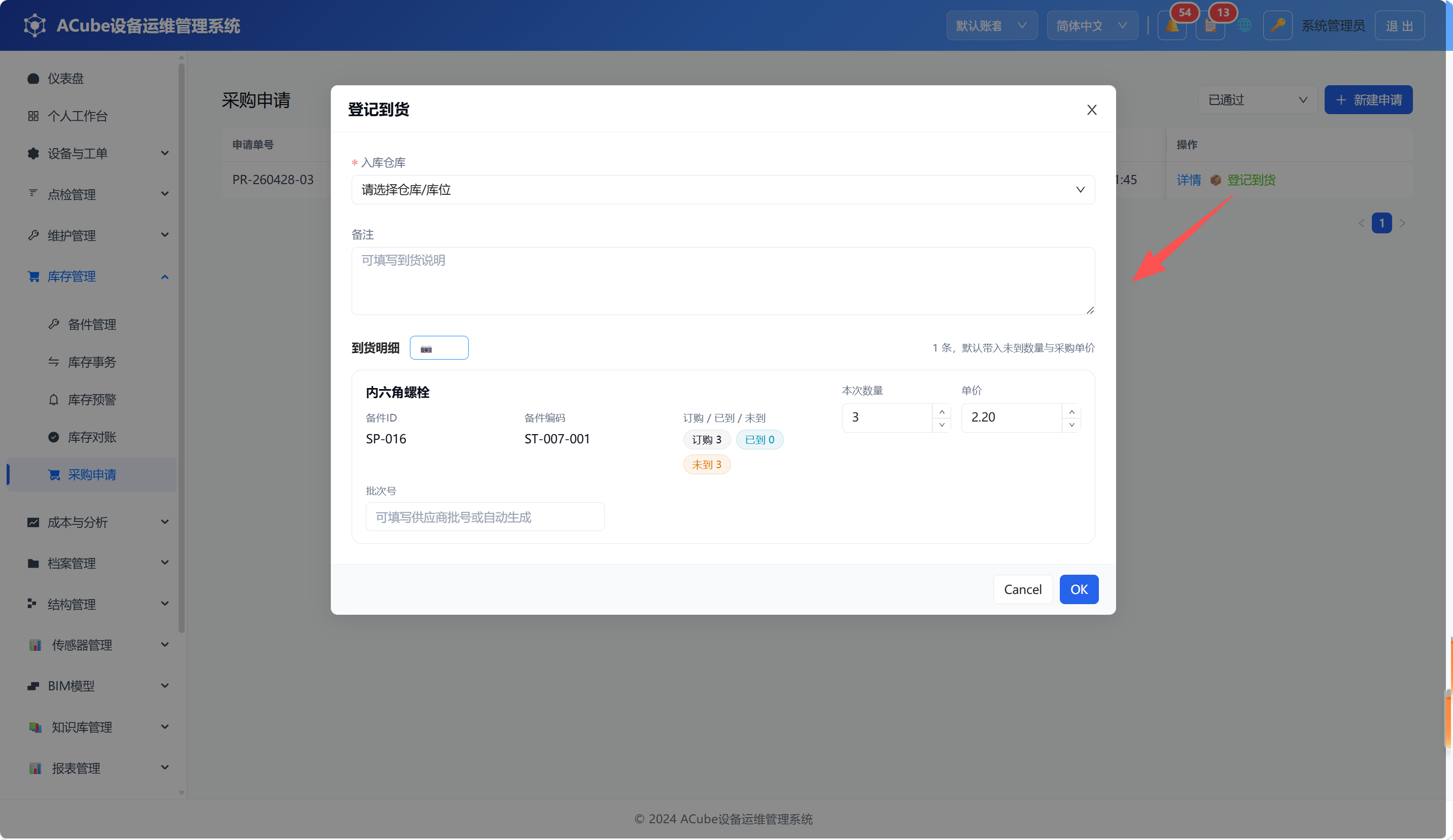
Task: Decrease 本次数量 with the down arrow
Action: pos(942,425)
